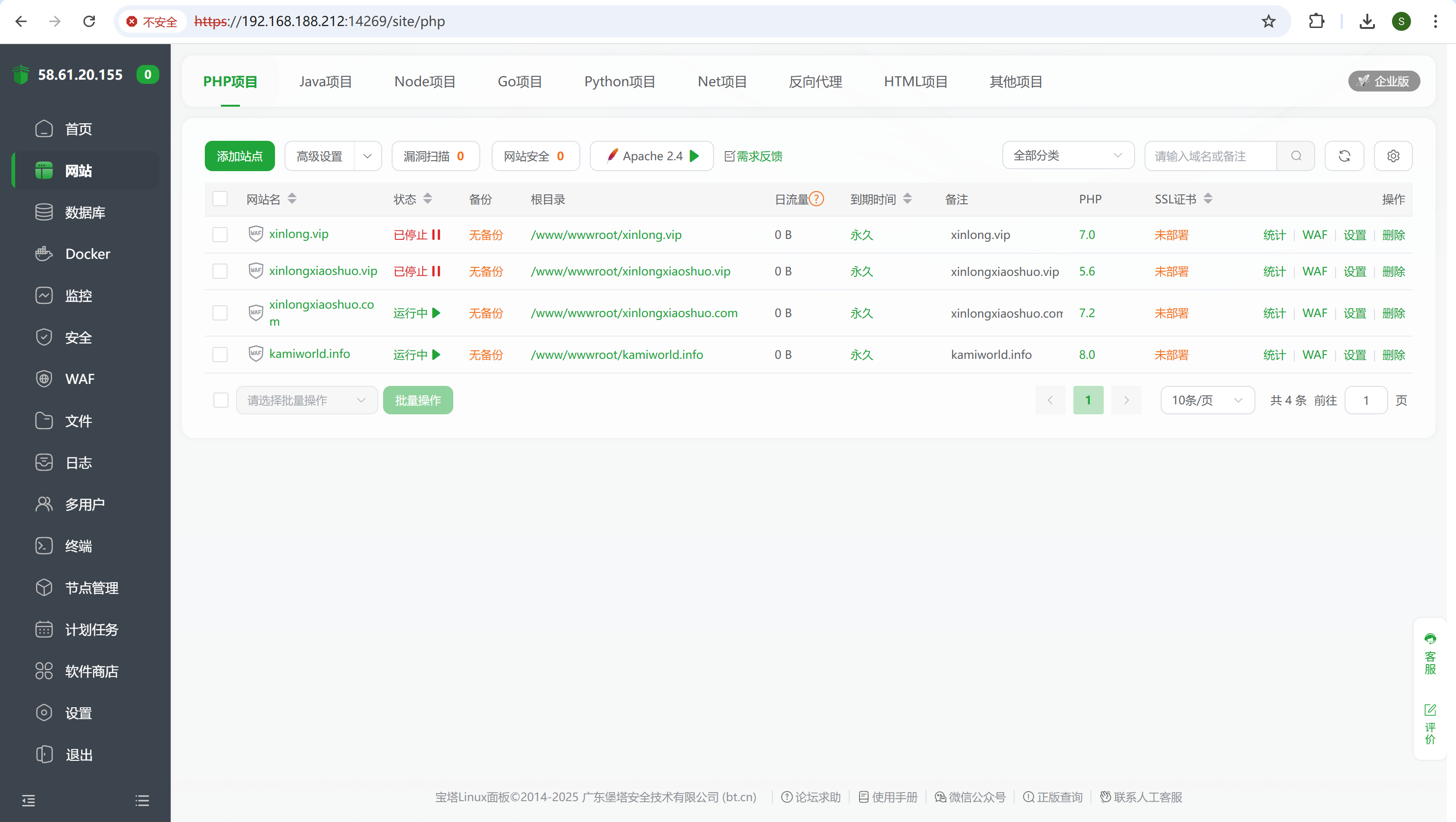
Task: Open the /www/wwwroot/xinlong.vip root directory link
Action: coord(606,235)
